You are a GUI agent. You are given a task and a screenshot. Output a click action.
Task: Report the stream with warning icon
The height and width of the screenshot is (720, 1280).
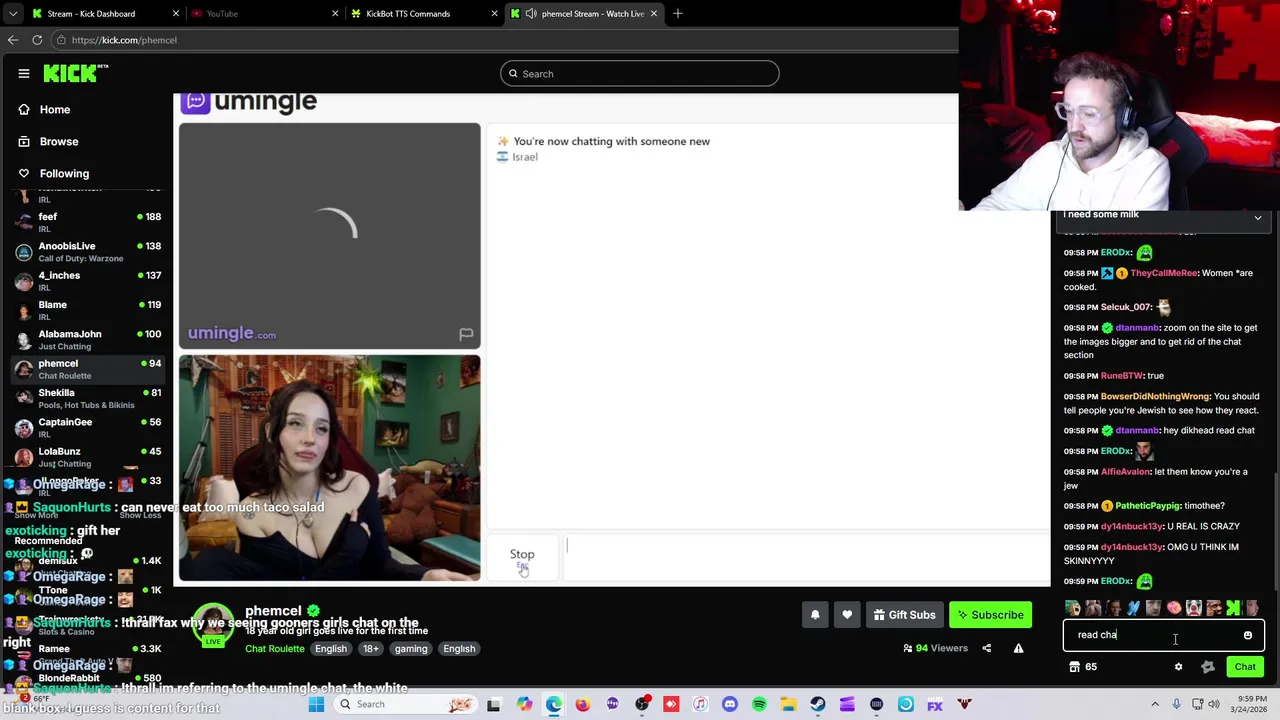click(1018, 648)
